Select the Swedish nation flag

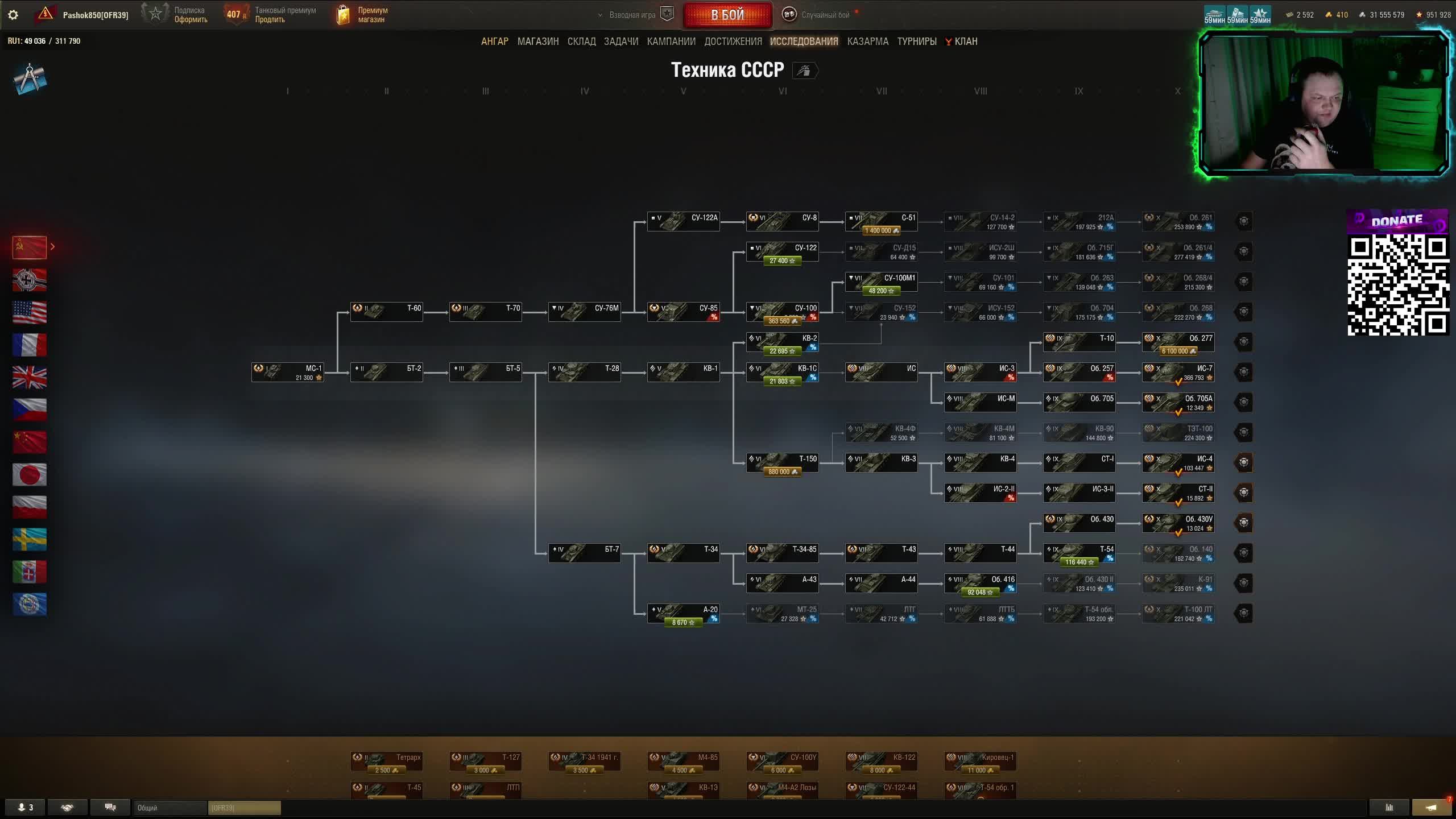pos(30,539)
